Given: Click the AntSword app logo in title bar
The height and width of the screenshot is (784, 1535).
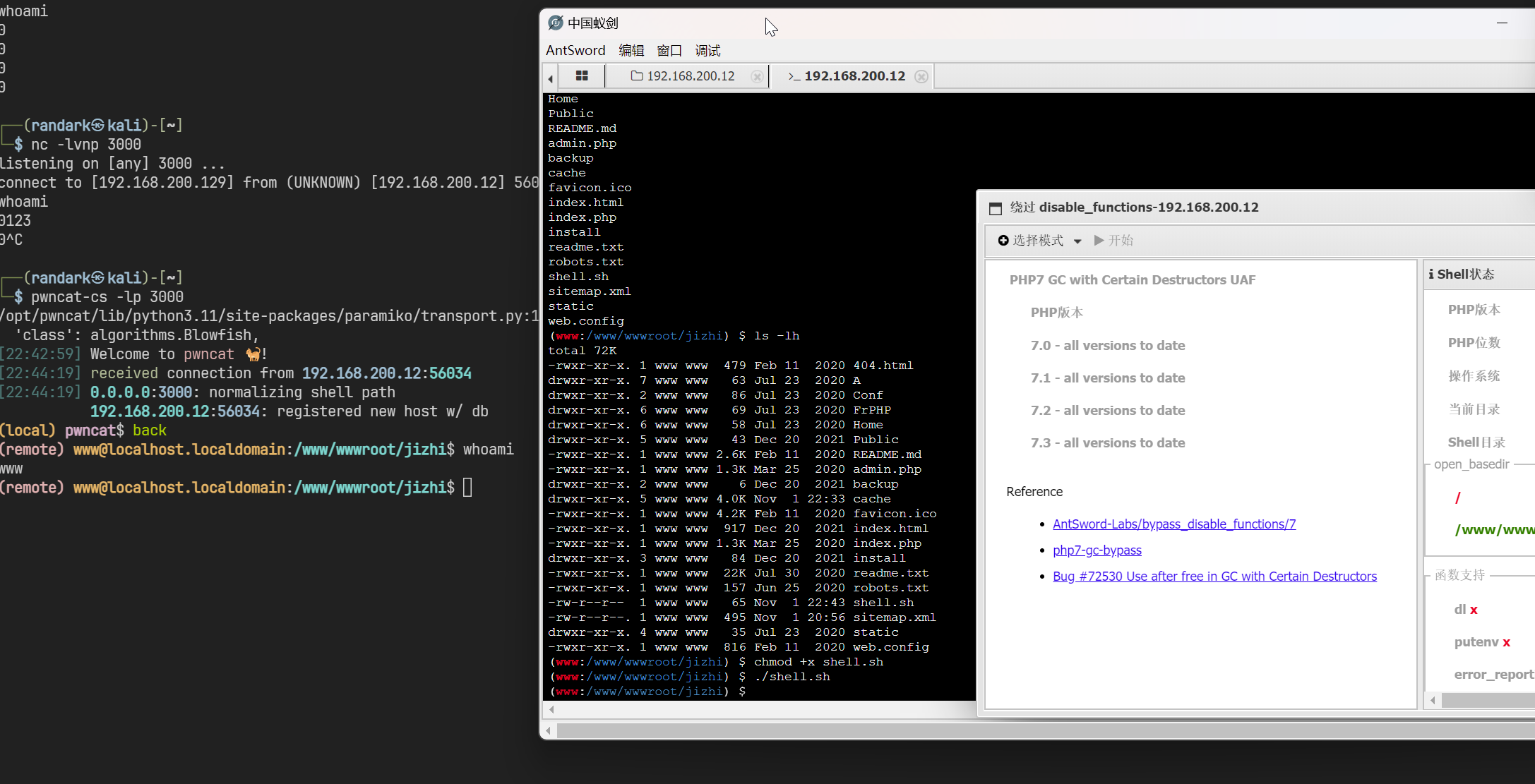Looking at the screenshot, I should point(556,23).
